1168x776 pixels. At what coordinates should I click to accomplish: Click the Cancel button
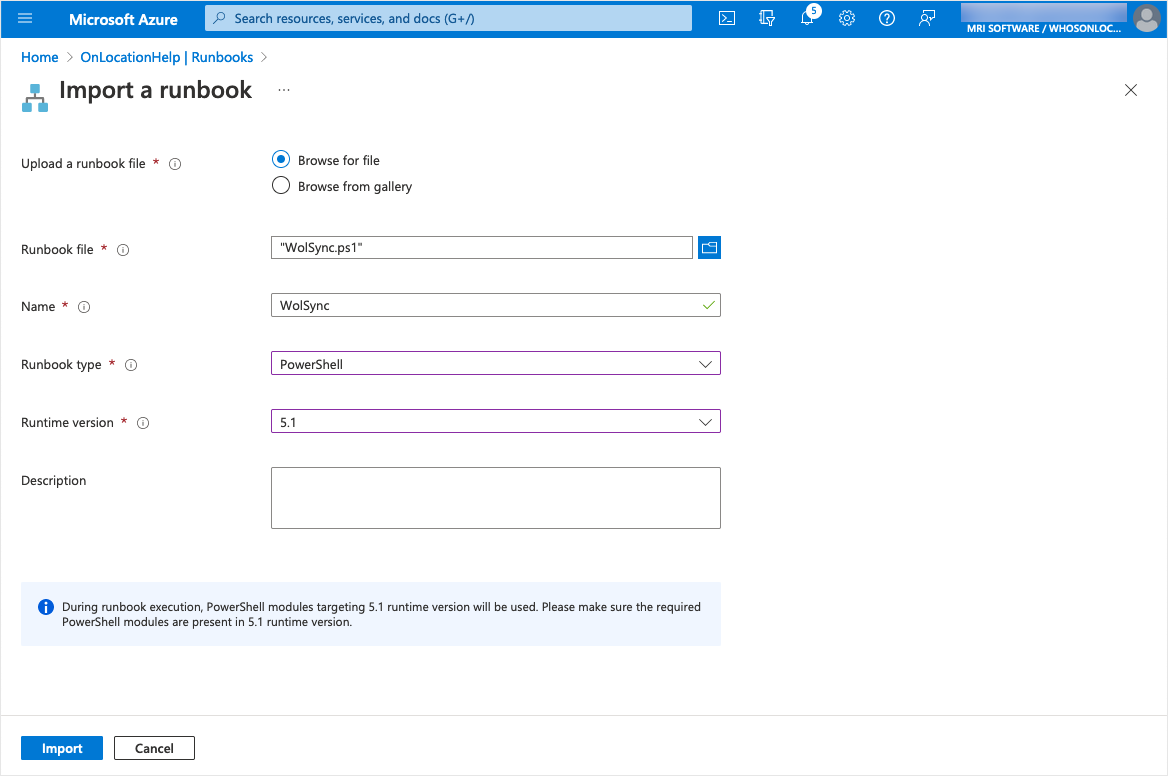[154, 748]
